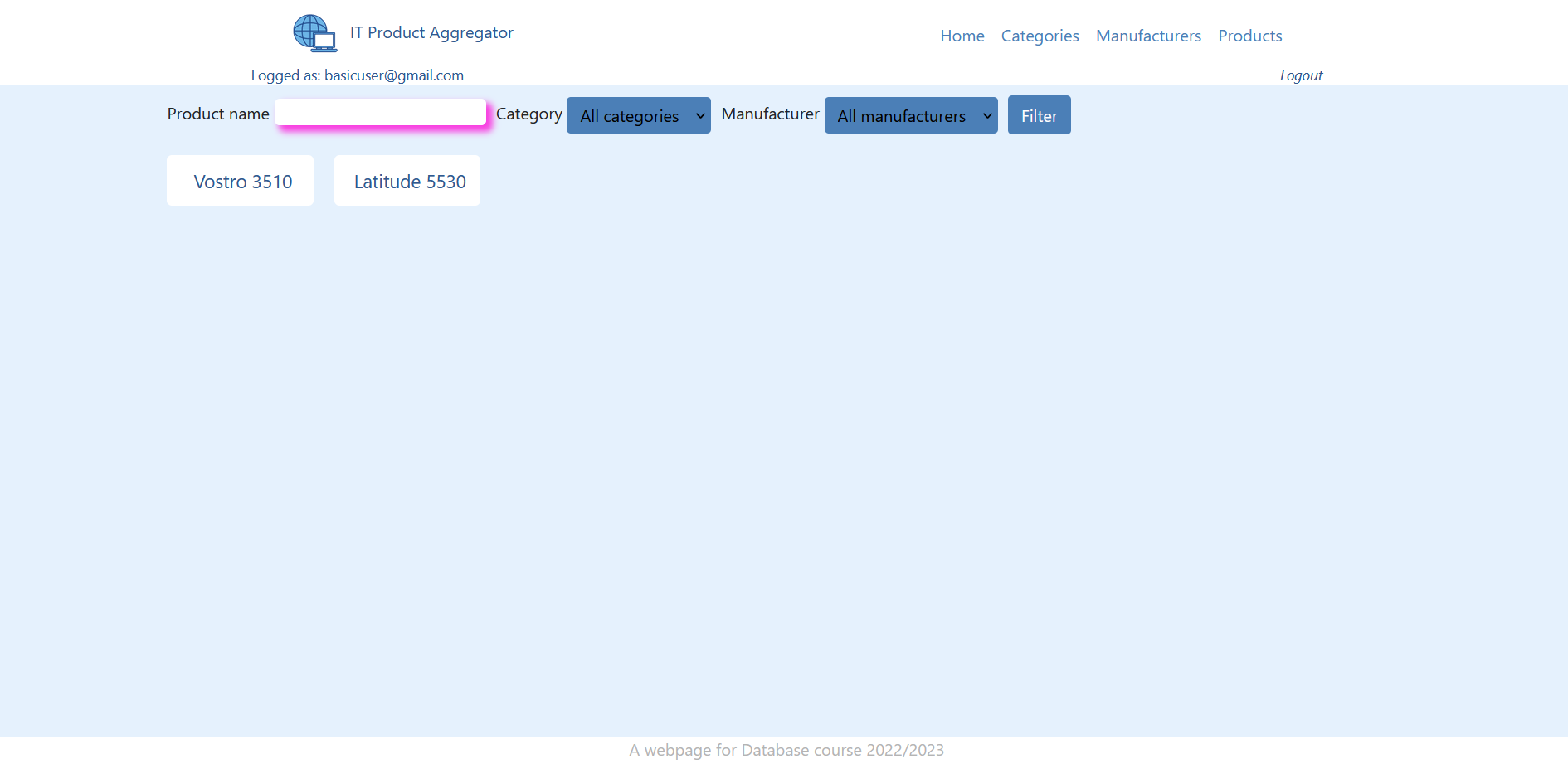This screenshot has height=764, width=1568.
Task: Click the Category label text
Action: [x=528, y=114]
